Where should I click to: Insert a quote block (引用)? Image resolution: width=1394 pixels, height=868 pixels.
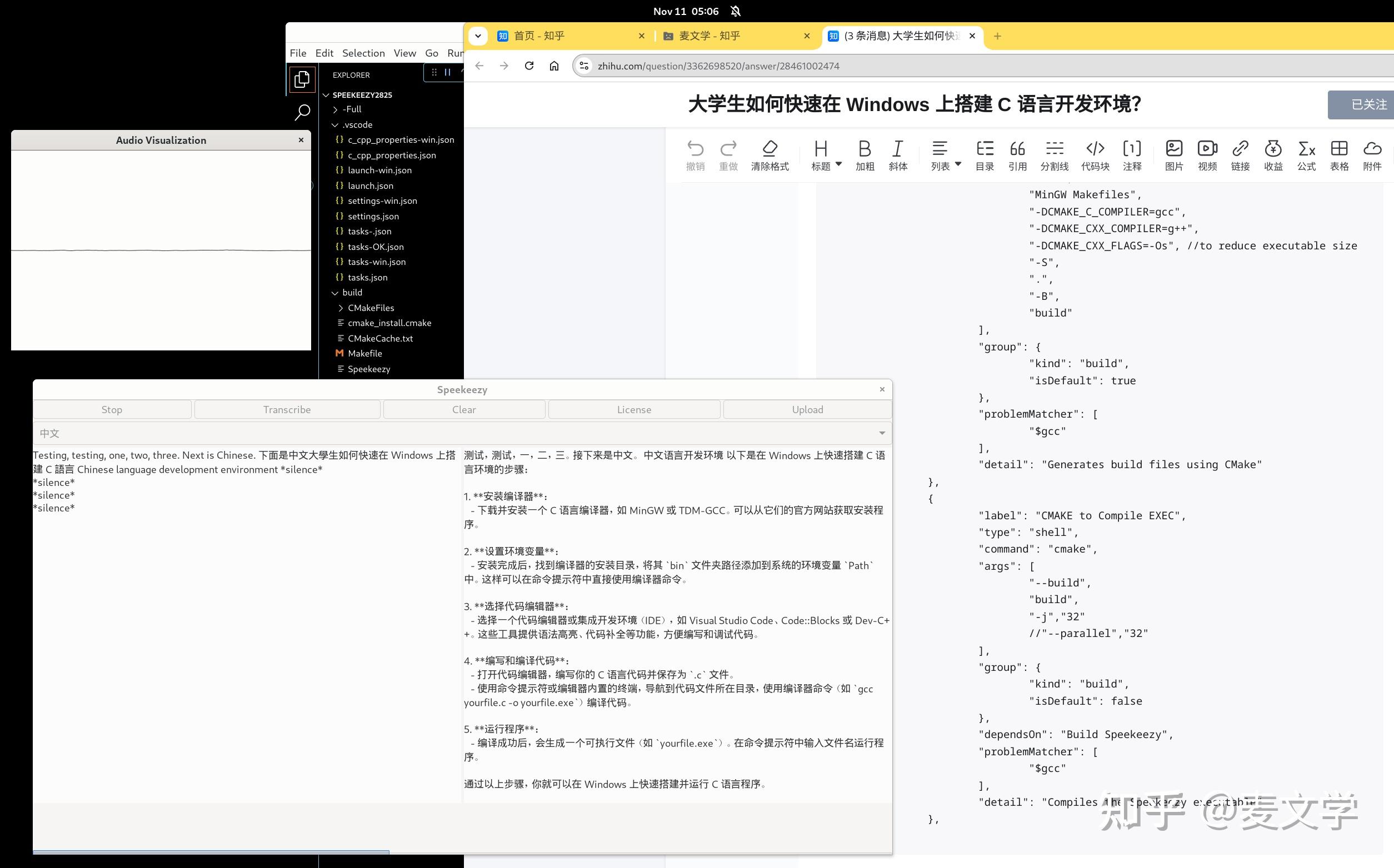[x=1017, y=155]
